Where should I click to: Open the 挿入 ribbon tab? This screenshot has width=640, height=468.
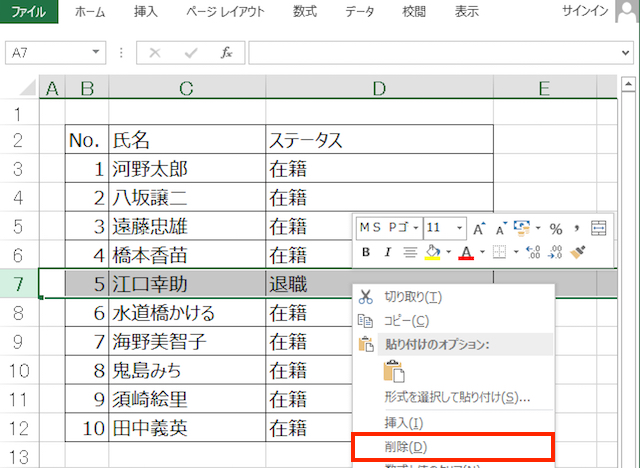[145, 12]
